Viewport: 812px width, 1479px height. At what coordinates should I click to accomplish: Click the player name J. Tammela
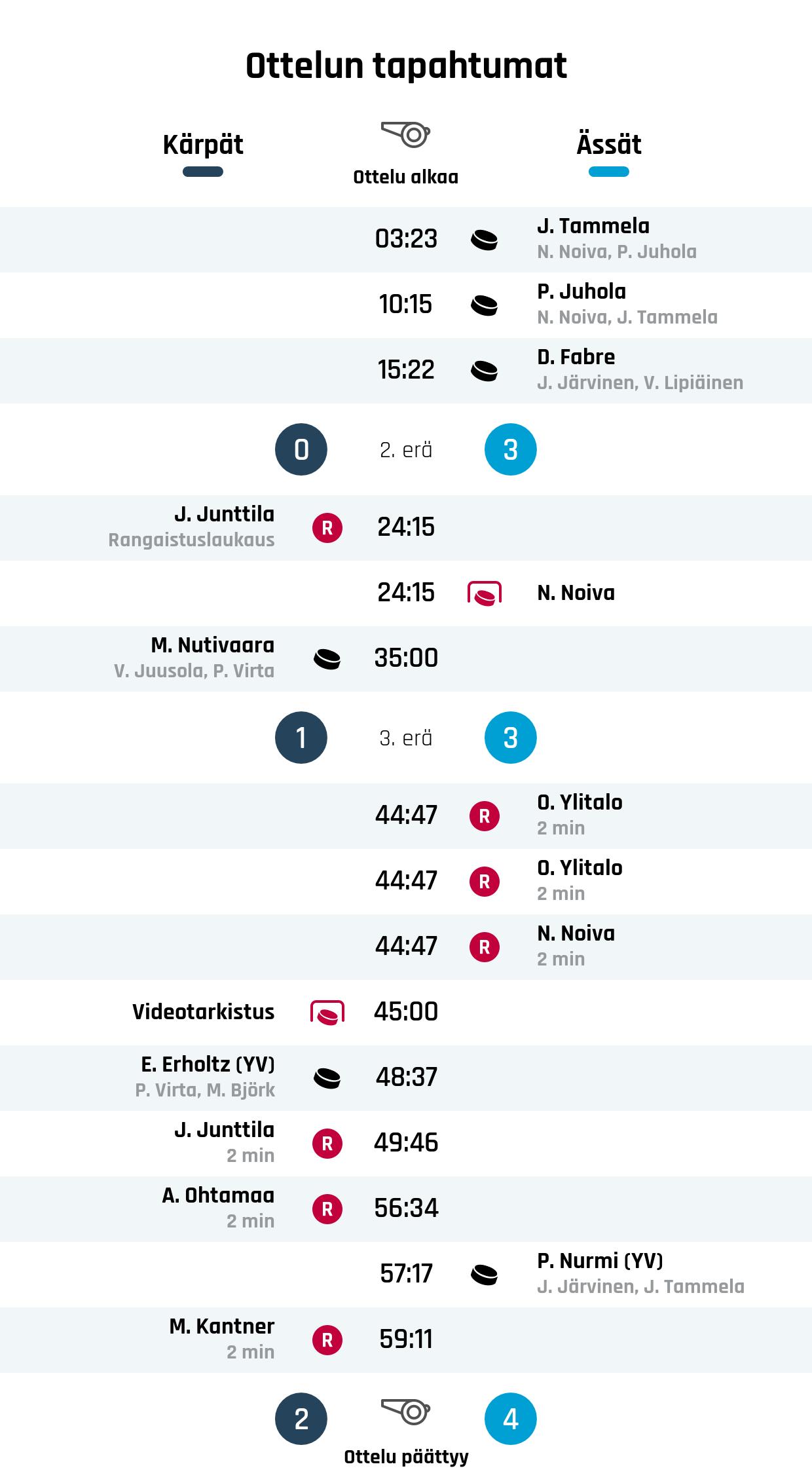(593, 226)
